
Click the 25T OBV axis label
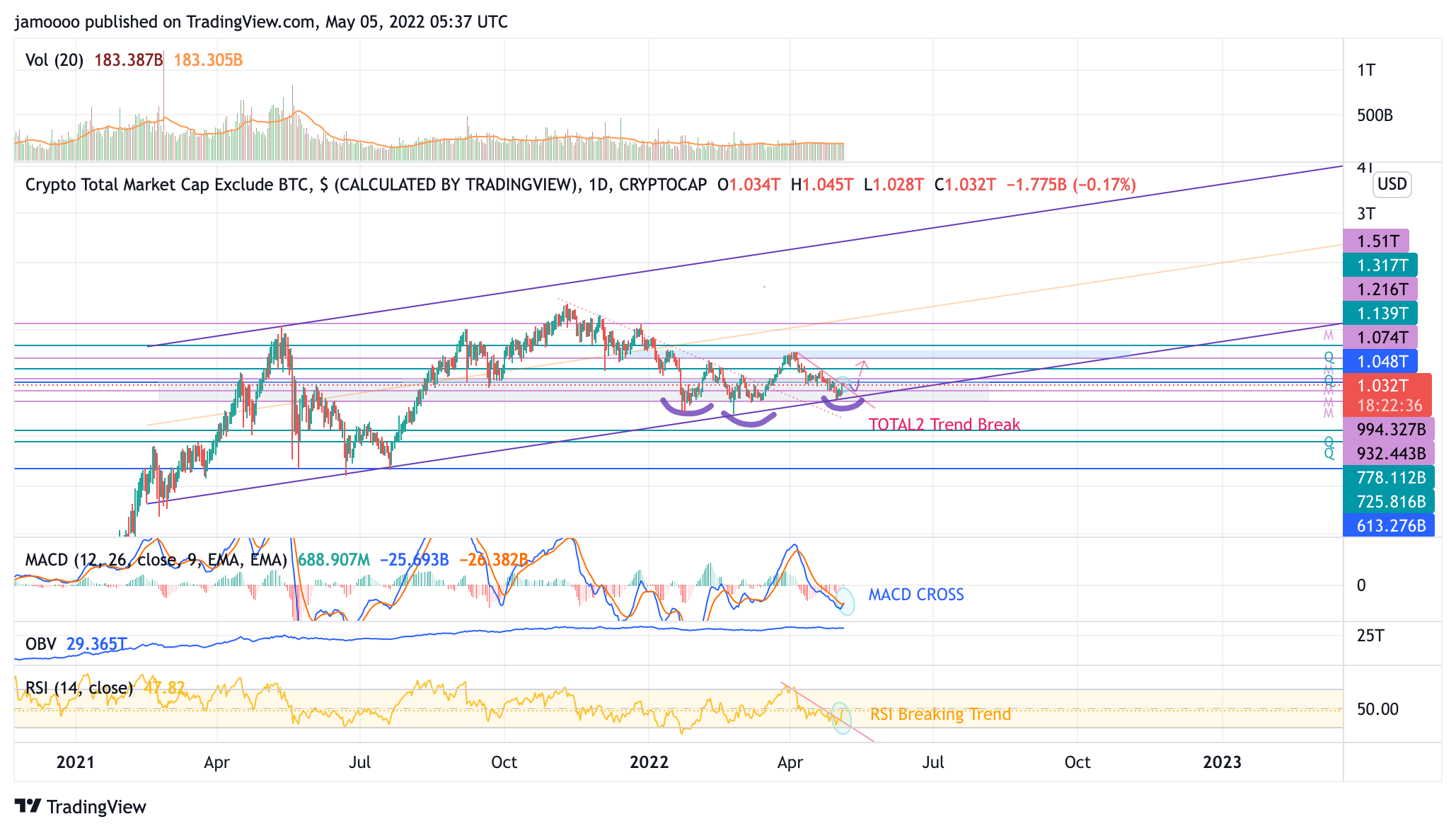click(1370, 636)
